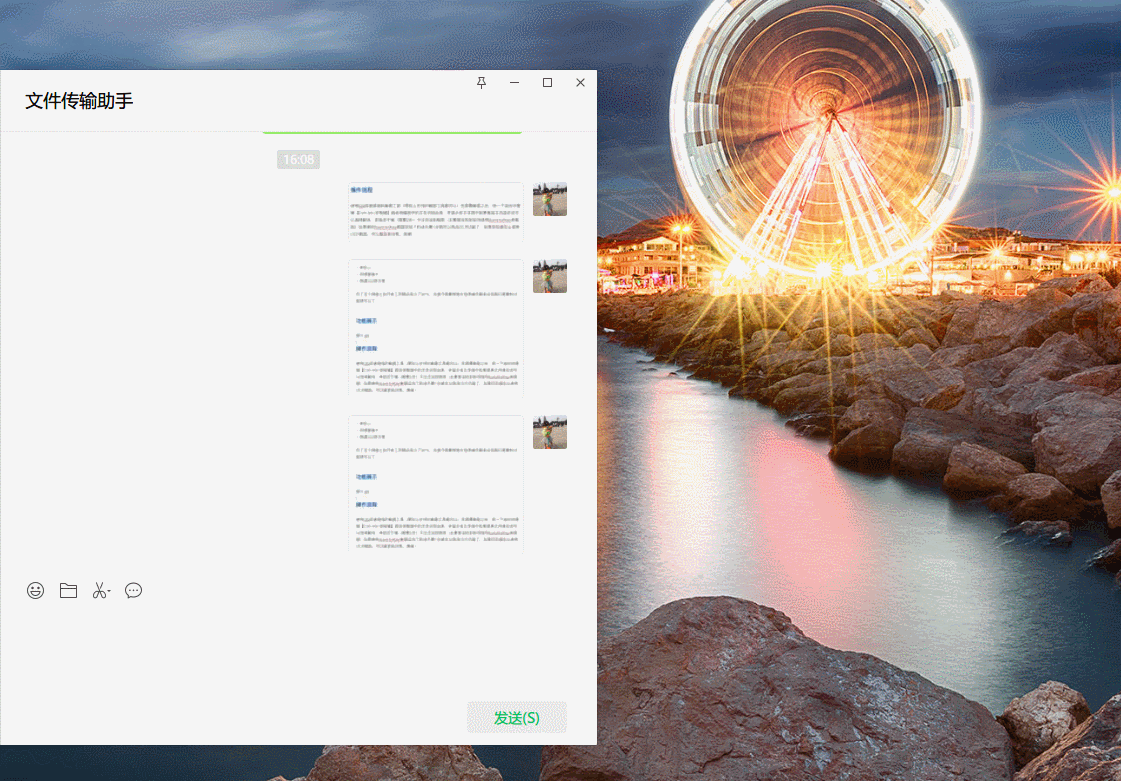Click the green message bubble edge at top
This screenshot has width=1121, height=781.
tap(391, 132)
